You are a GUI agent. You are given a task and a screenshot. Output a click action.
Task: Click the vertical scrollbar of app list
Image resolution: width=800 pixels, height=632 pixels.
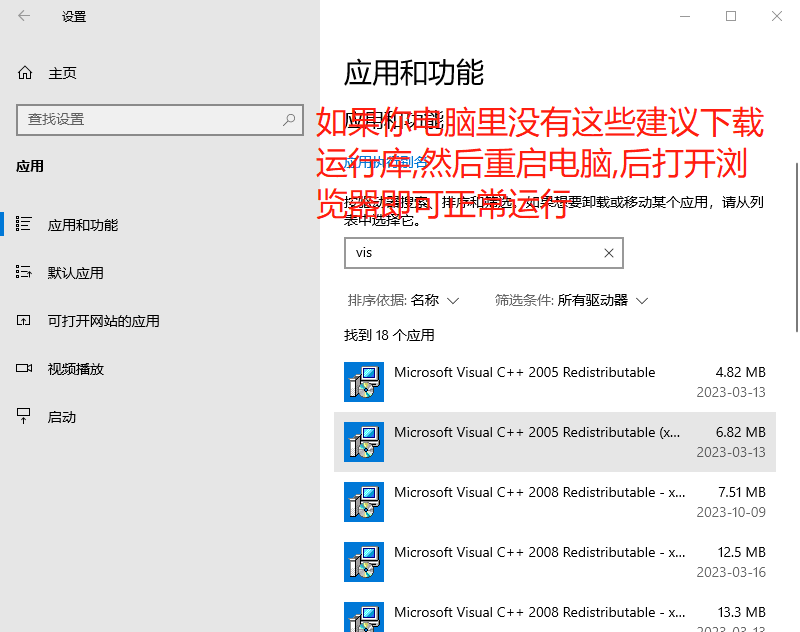point(796,247)
